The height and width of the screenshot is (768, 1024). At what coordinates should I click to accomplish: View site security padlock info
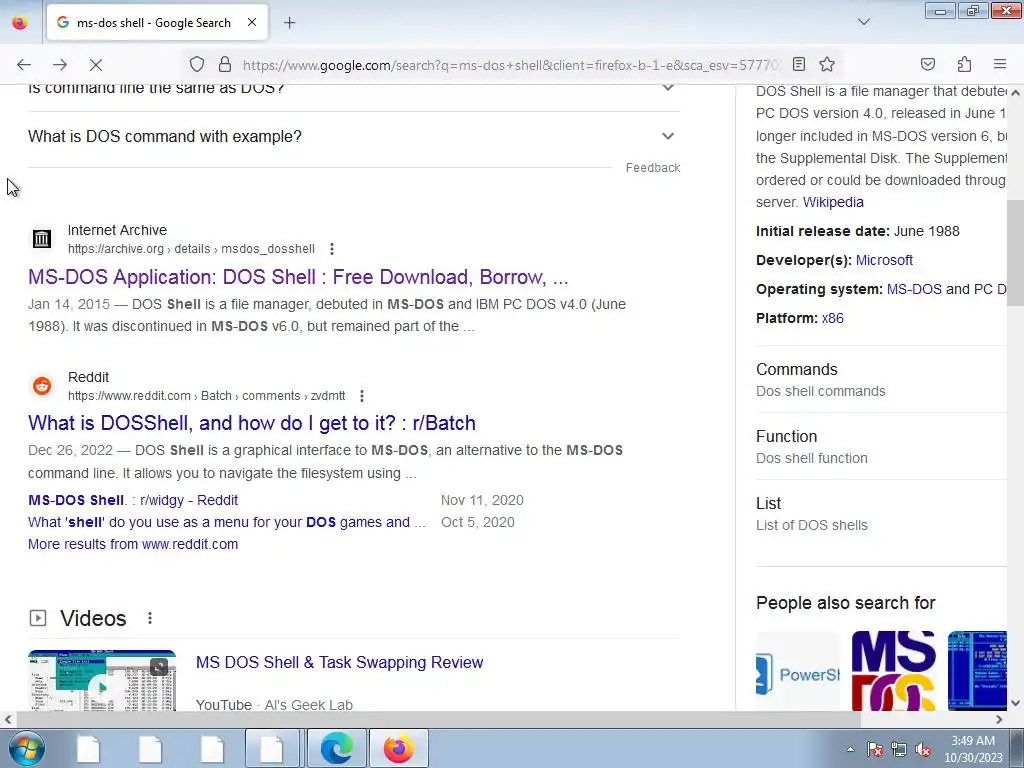(225, 64)
